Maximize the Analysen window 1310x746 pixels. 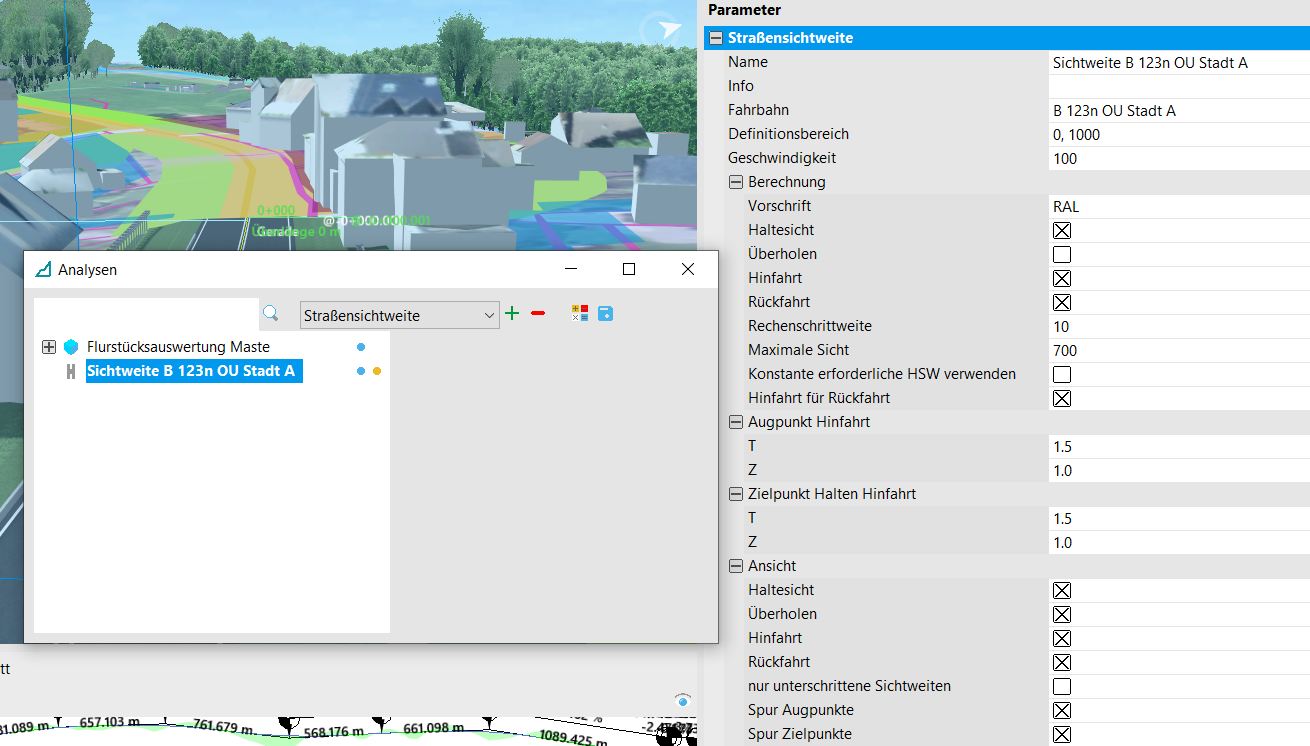coord(629,269)
